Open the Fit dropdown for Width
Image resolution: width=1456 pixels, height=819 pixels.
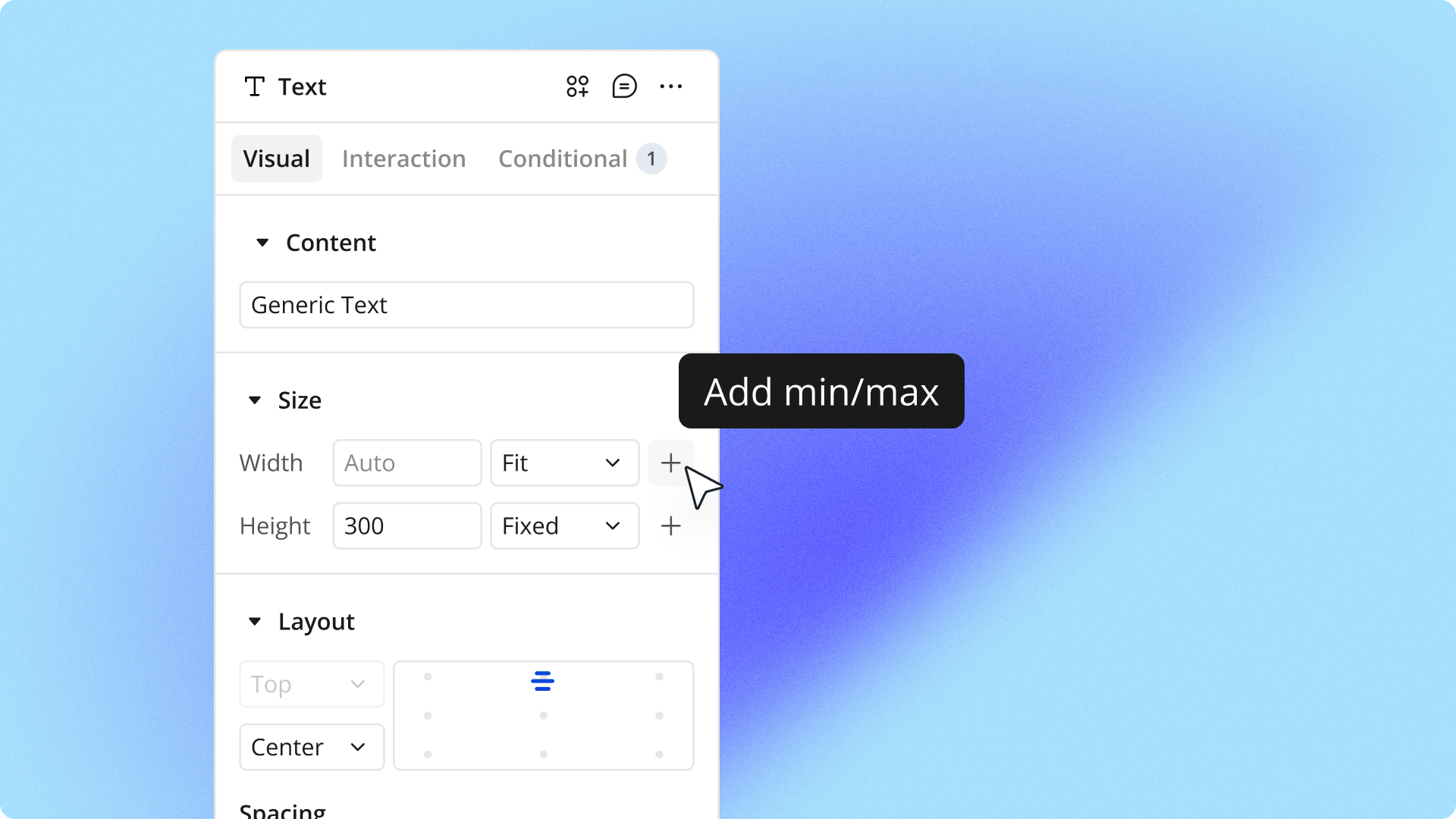564,463
